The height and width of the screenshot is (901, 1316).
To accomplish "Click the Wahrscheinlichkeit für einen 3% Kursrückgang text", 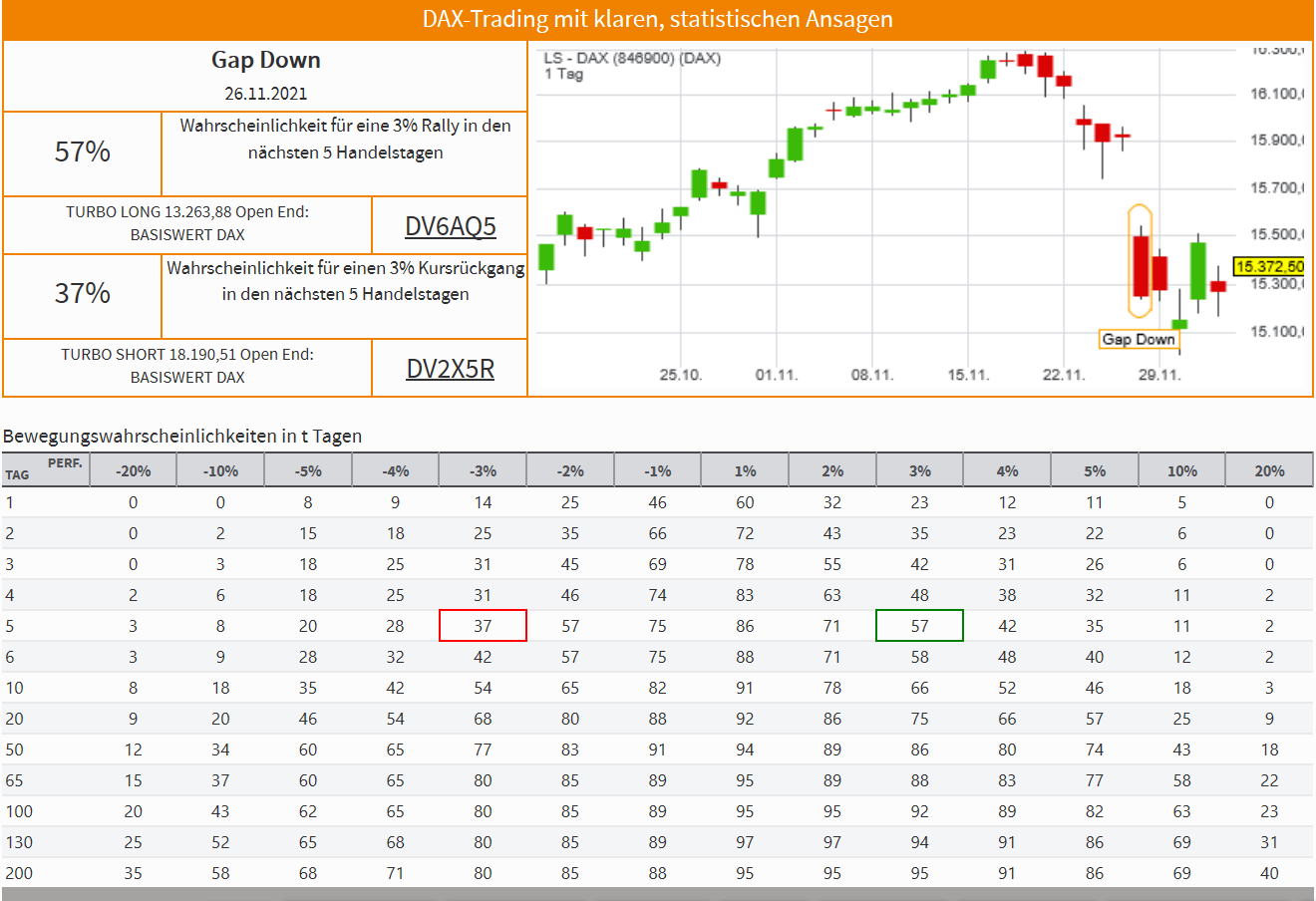I will tap(345, 281).
